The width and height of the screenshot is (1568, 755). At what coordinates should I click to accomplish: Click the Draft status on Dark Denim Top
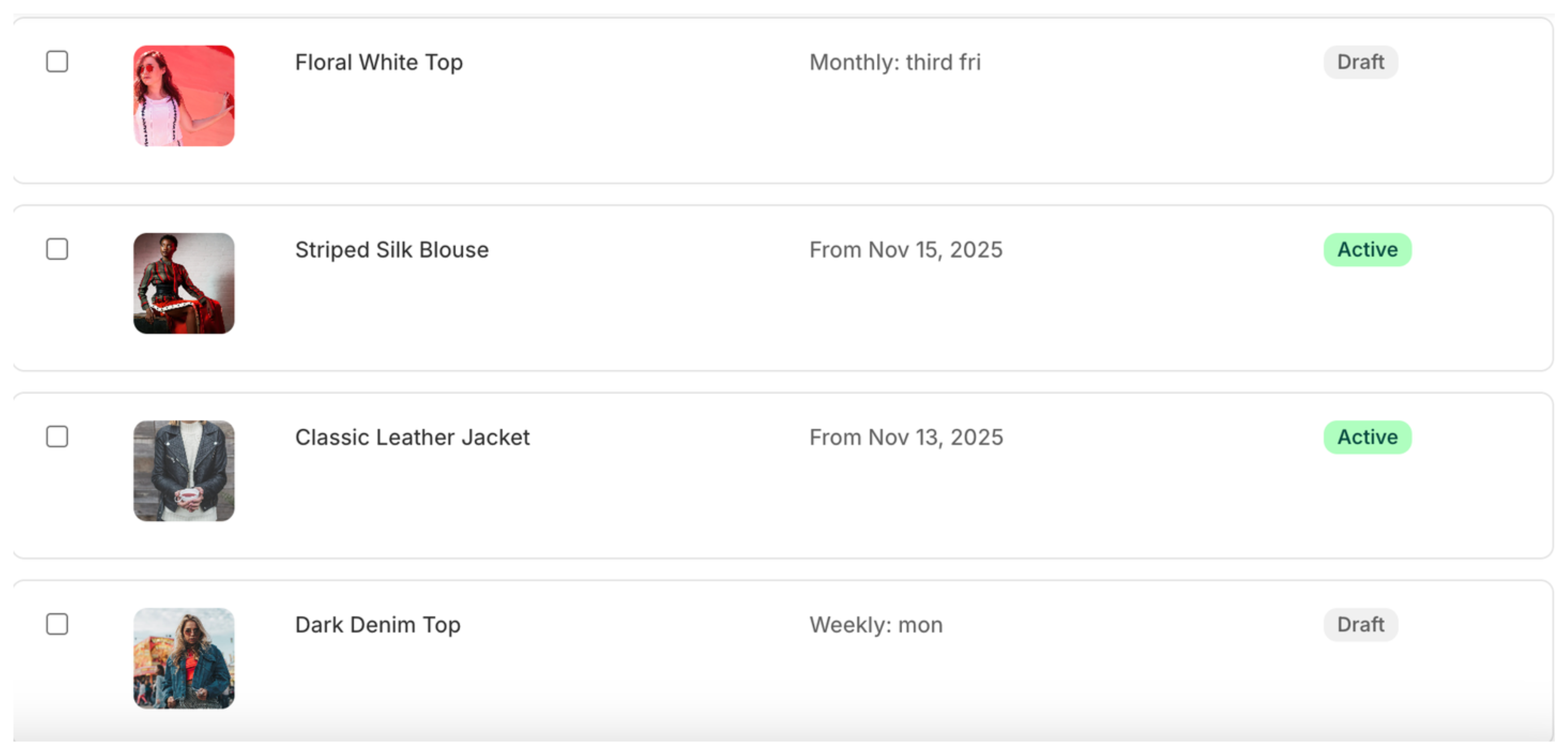tap(1360, 624)
